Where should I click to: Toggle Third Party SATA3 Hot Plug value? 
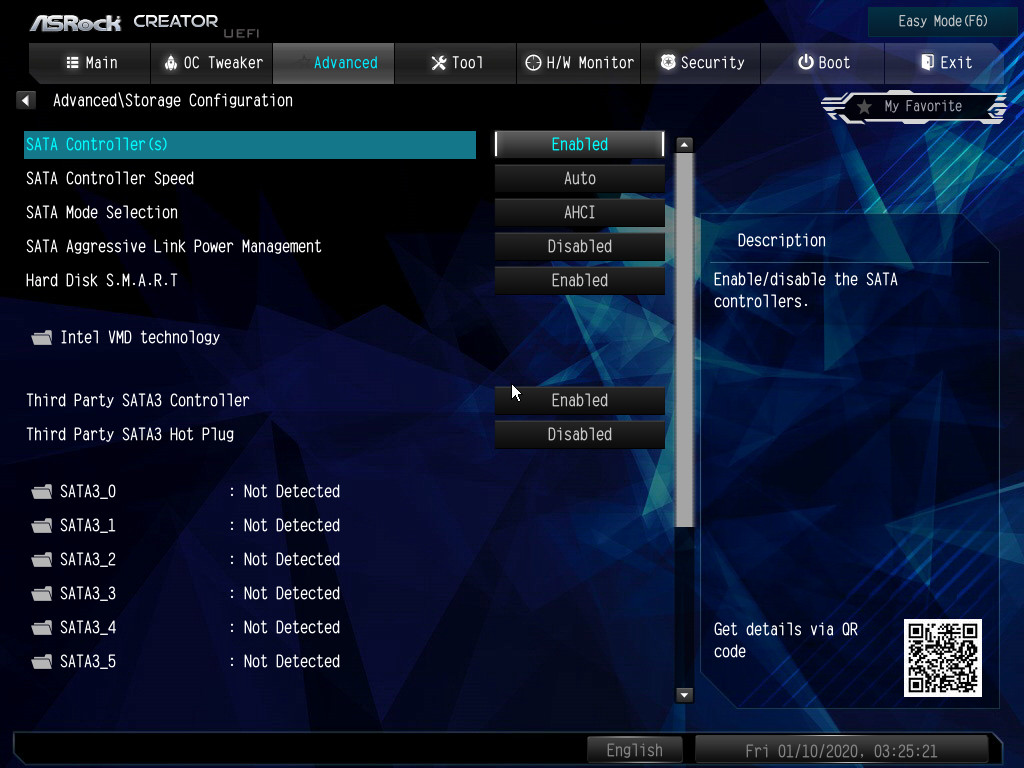579,434
